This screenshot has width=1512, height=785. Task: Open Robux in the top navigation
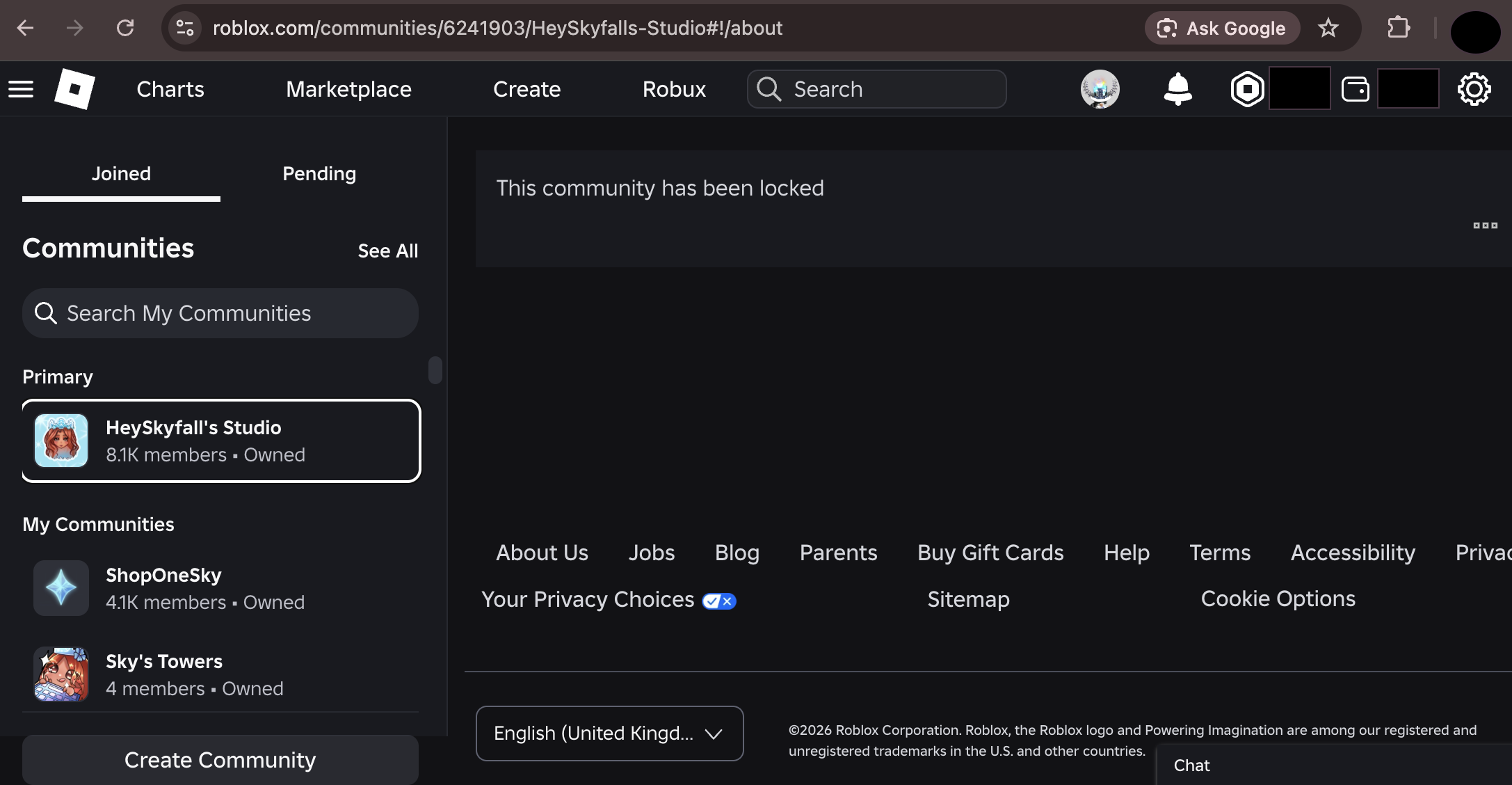pyautogui.click(x=674, y=89)
